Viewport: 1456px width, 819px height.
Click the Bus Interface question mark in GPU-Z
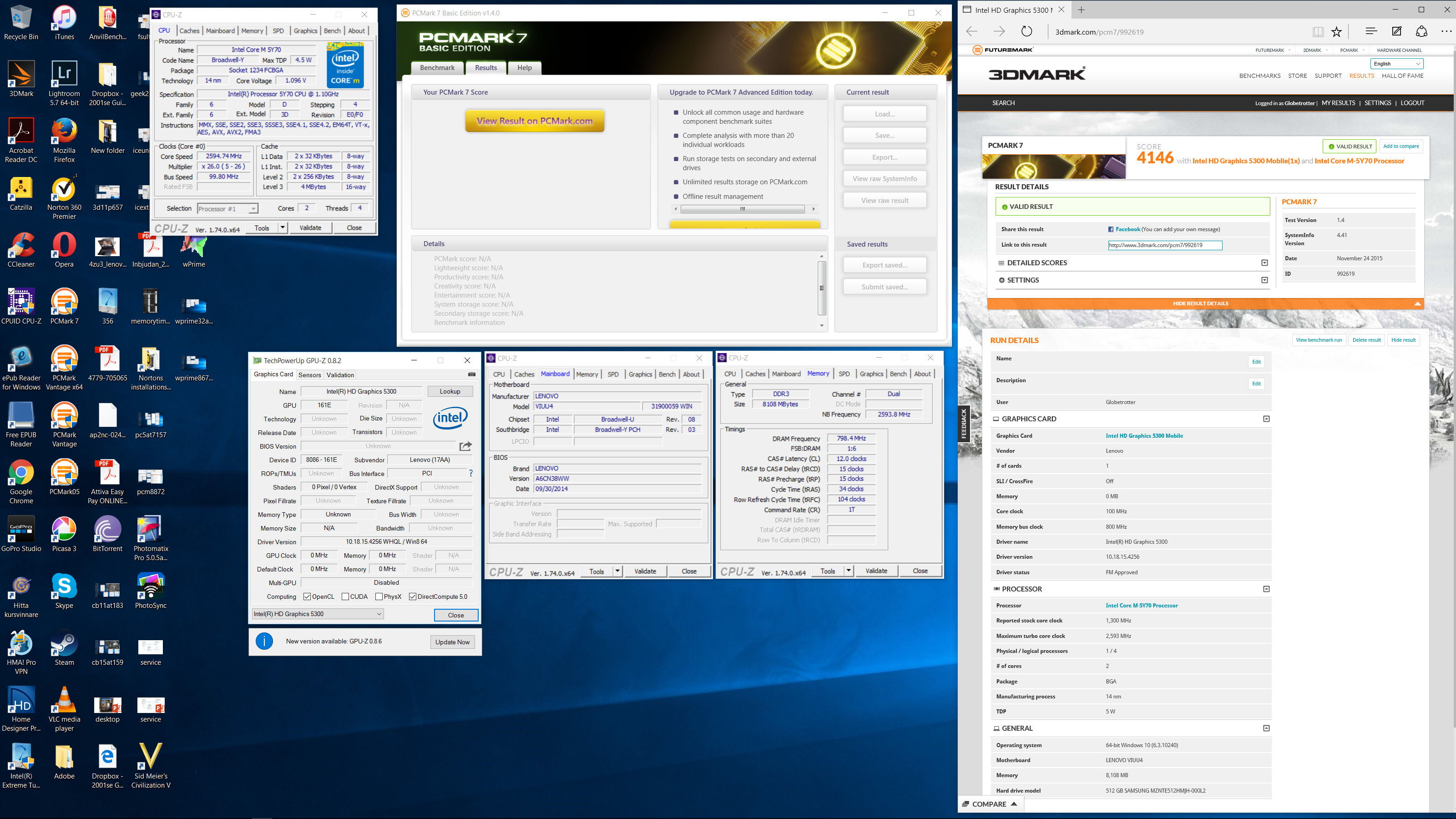470,473
